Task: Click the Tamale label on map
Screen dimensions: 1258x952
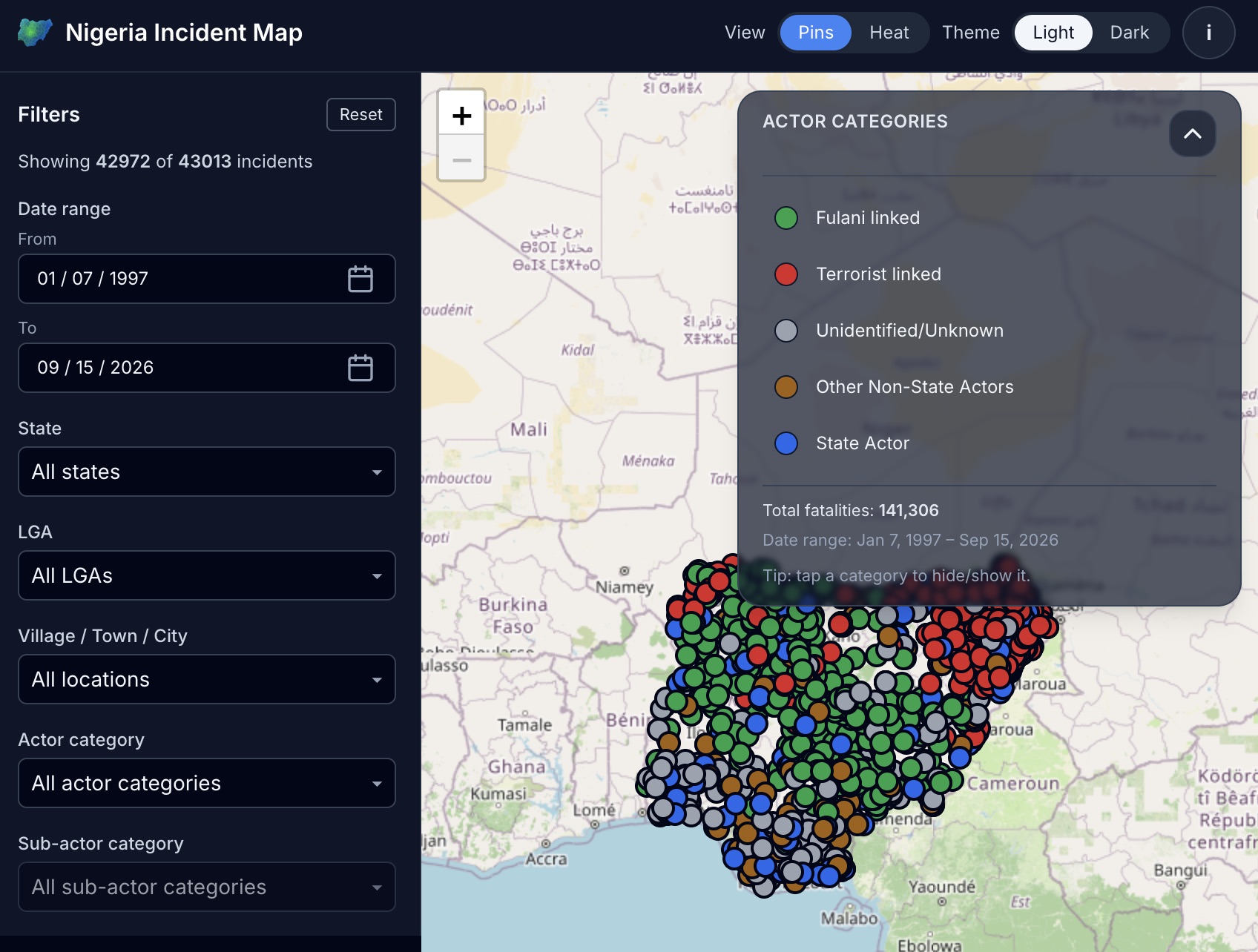Action: pos(524,725)
